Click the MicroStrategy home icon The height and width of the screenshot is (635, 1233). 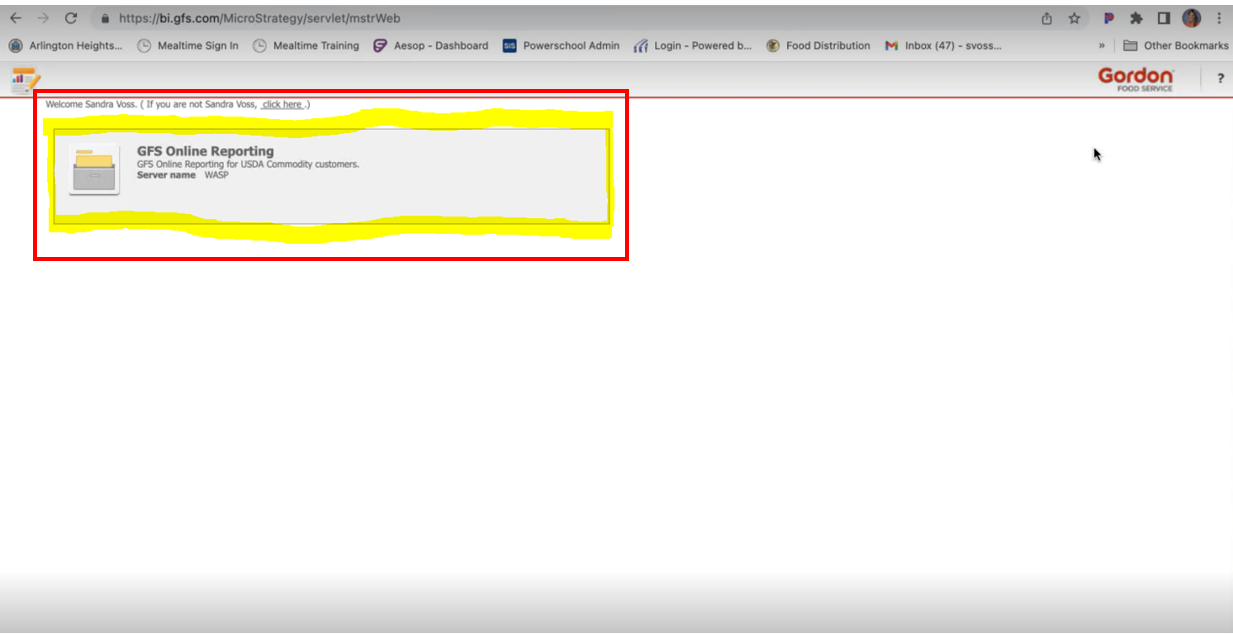click(x=25, y=80)
